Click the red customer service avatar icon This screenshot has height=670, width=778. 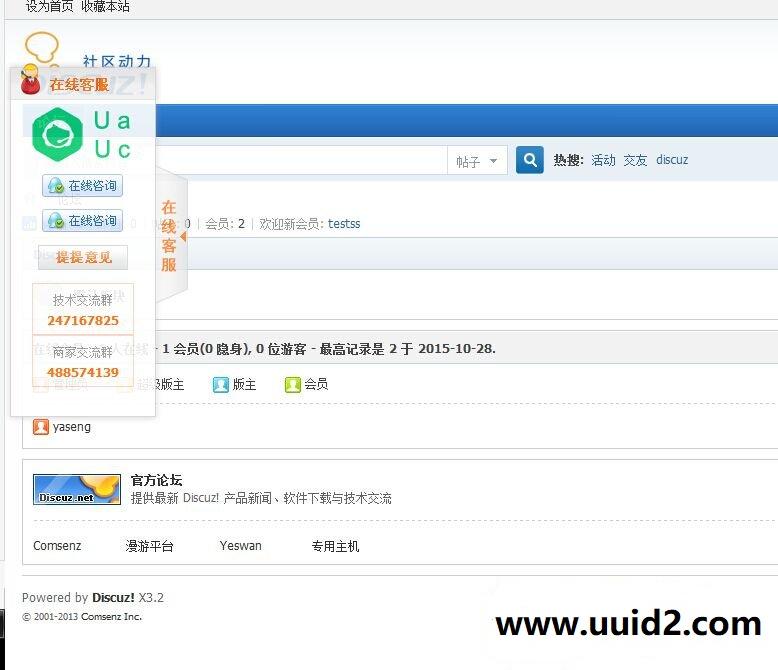coord(30,79)
